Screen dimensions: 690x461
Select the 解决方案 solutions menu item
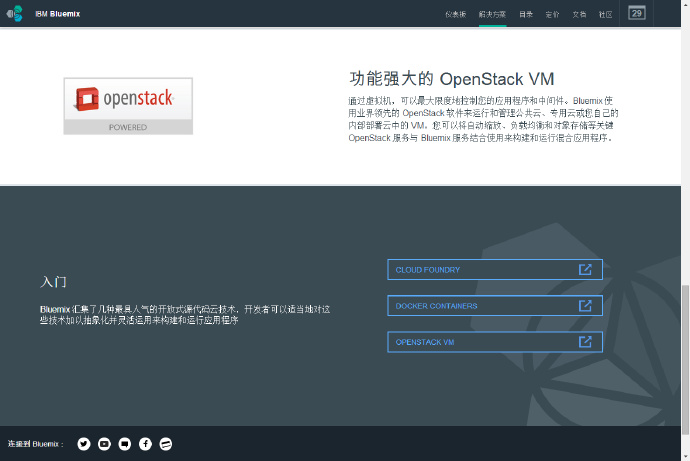click(492, 15)
